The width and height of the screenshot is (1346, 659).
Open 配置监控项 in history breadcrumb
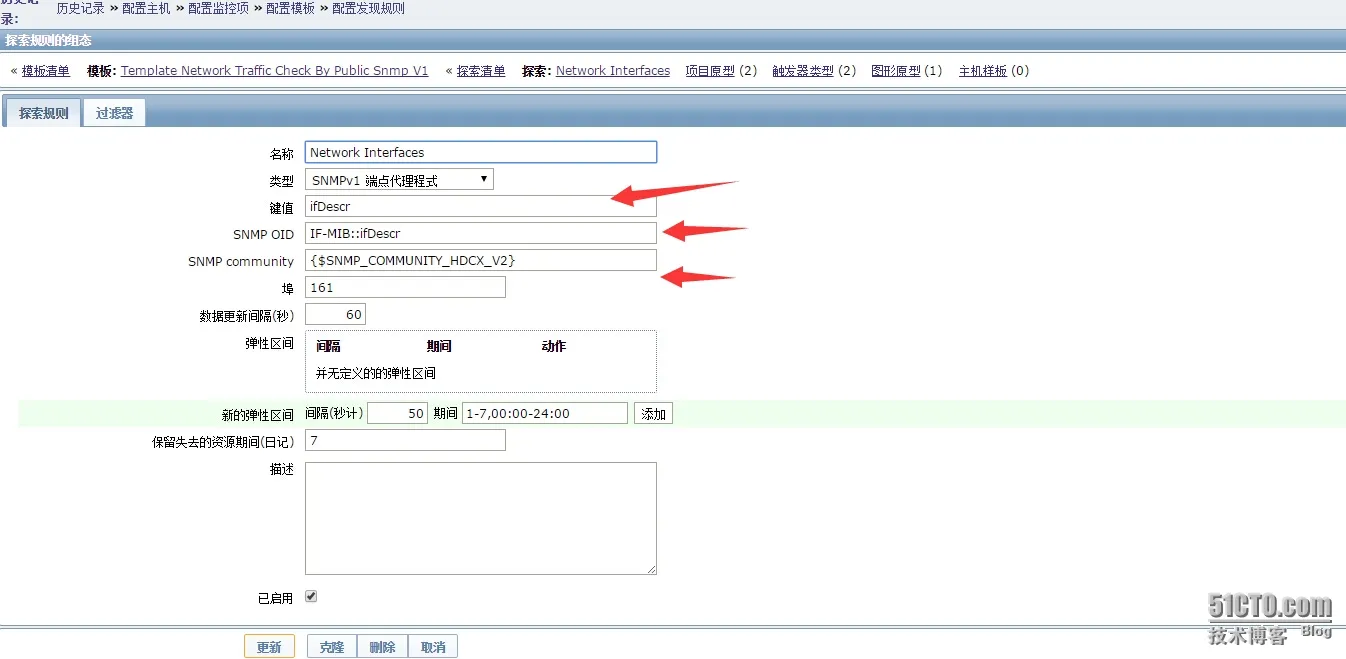(x=219, y=8)
